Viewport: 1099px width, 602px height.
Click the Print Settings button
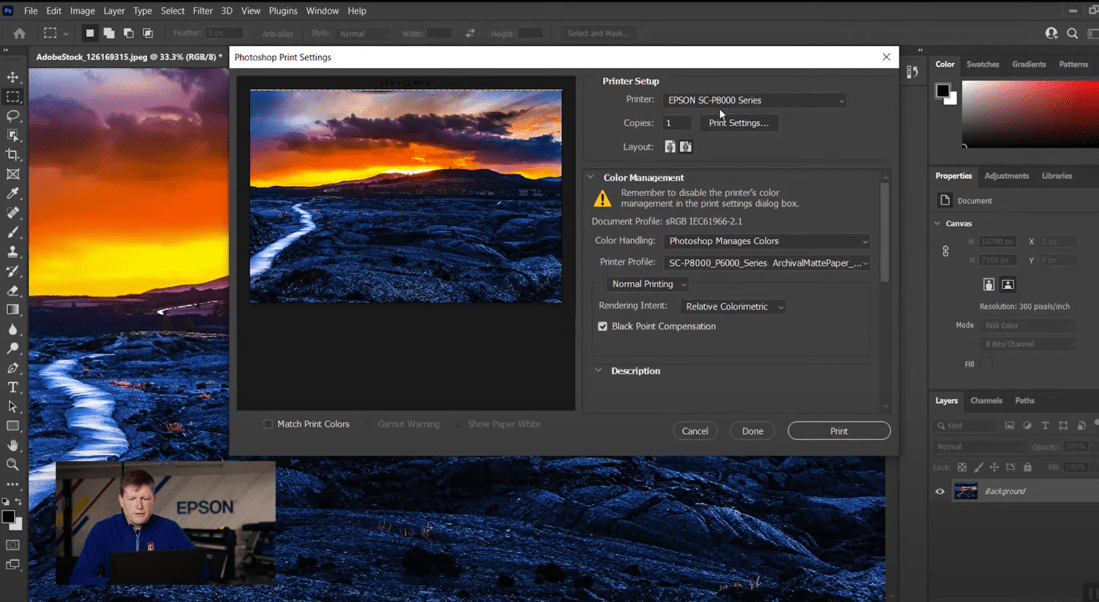[x=738, y=123]
